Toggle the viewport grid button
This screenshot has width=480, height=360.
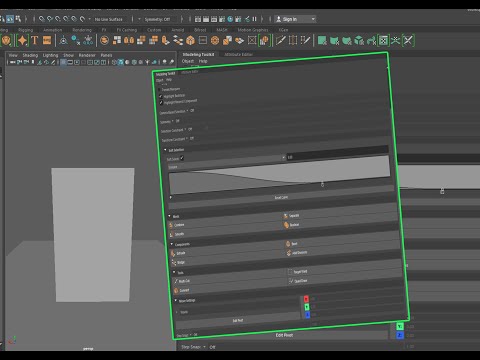[63, 62]
